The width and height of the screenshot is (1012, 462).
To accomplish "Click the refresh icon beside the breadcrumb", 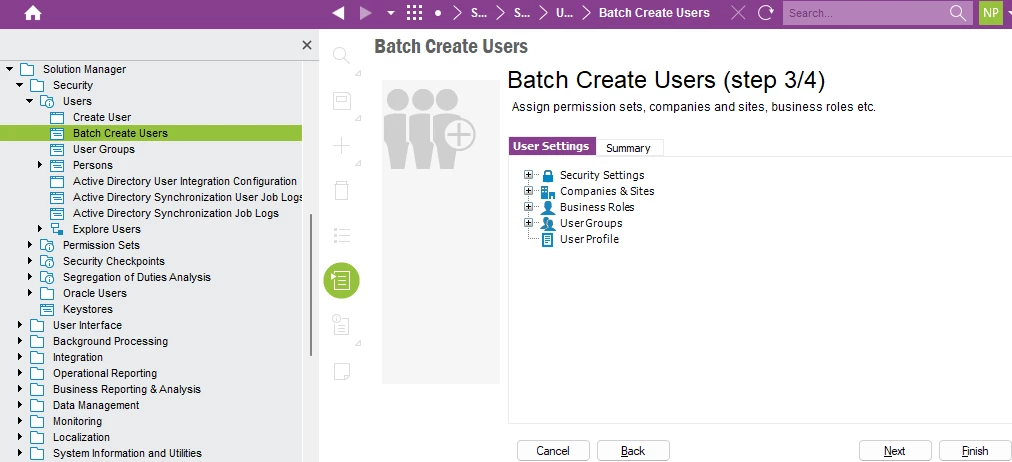I will click(x=766, y=13).
